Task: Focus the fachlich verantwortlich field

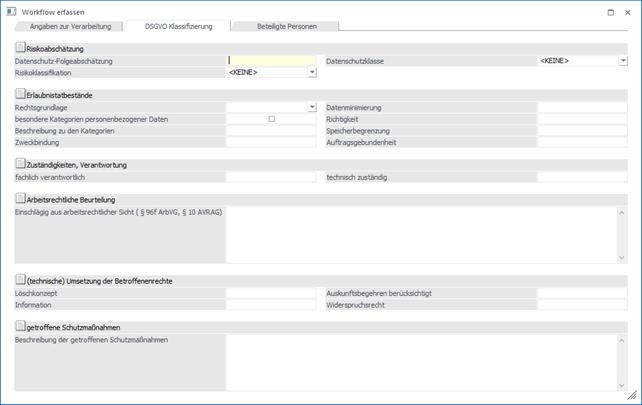Action: (271, 177)
